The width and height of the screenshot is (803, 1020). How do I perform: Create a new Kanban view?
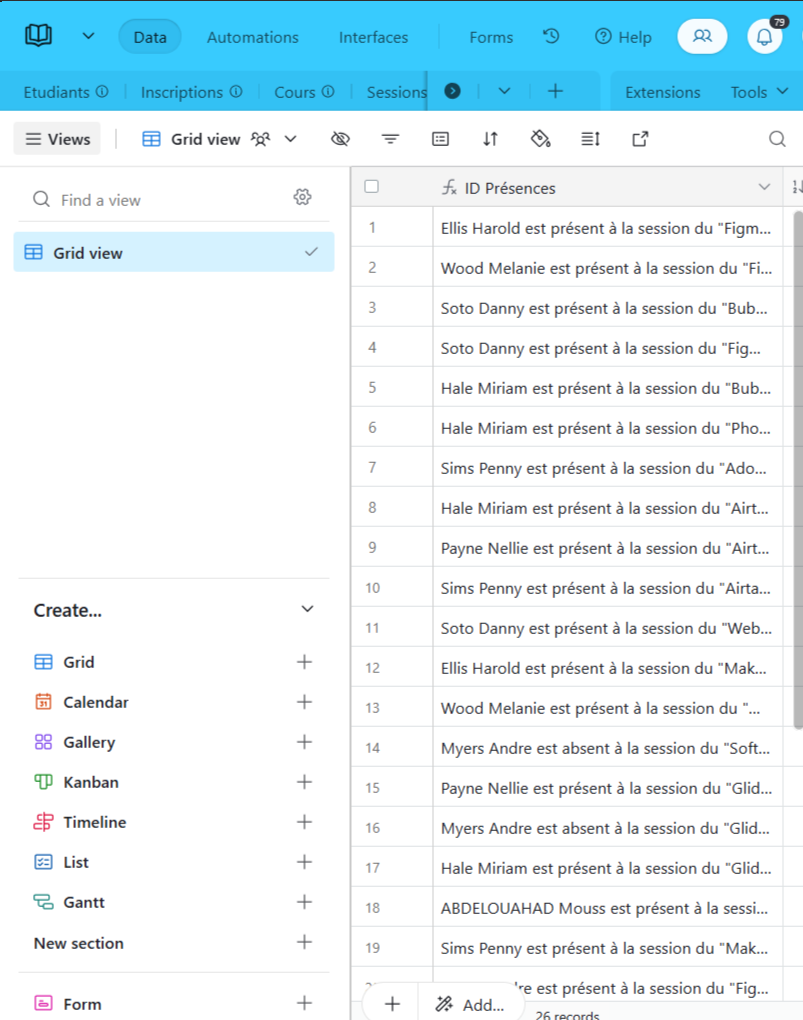click(x=90, y=782)
